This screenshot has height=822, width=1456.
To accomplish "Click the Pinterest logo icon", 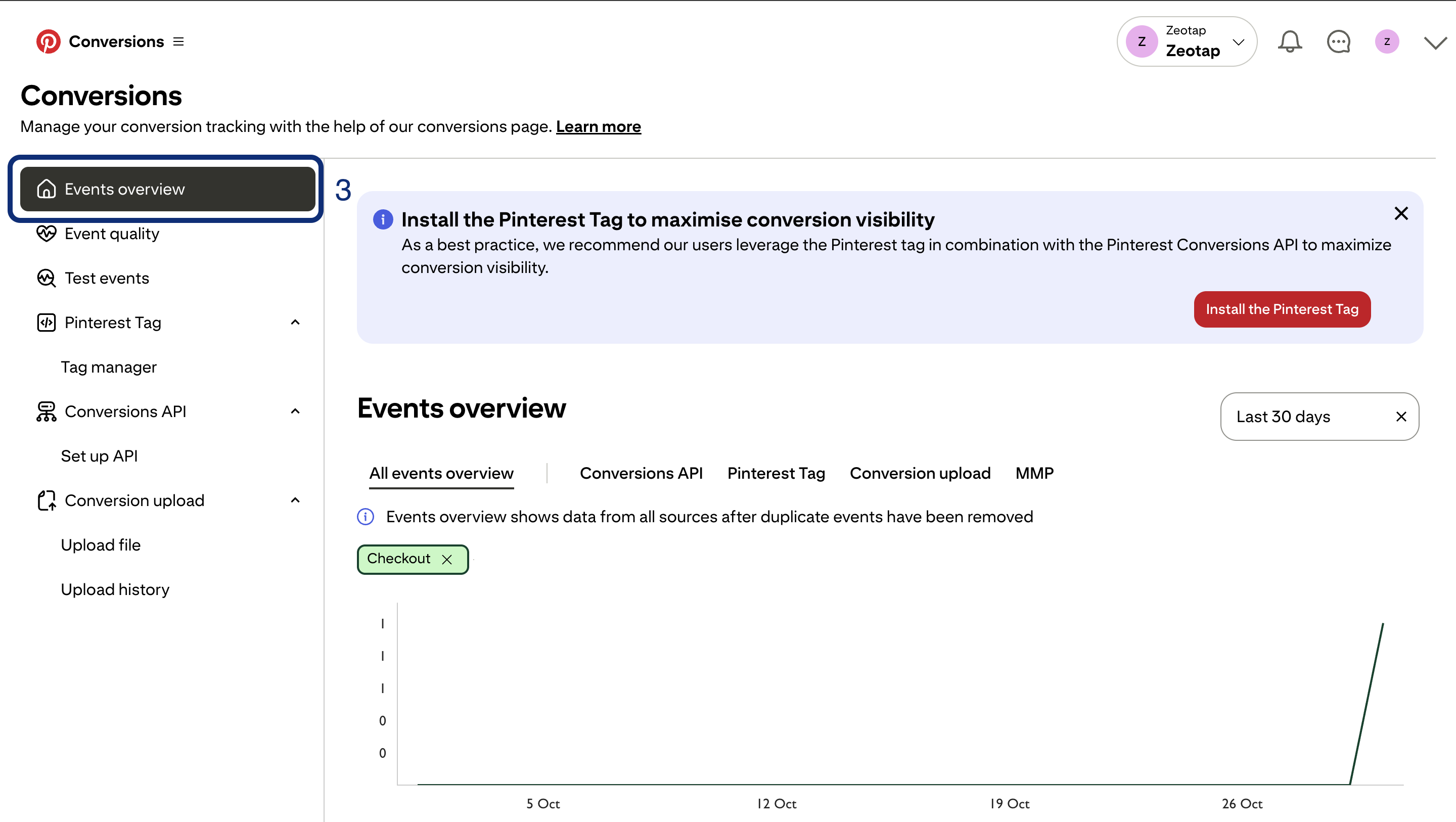I will click(48, 42).
